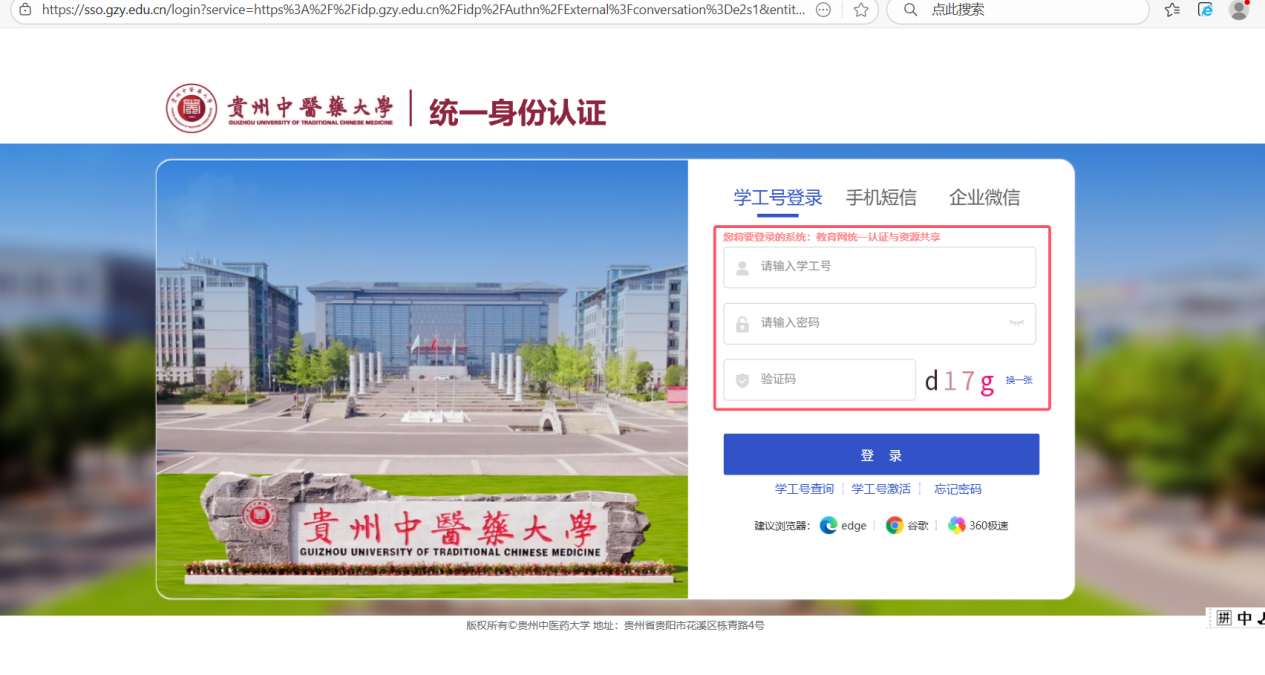Image resolution: width=1265 pixels, height=675 pixels.
Task: Click the IE compatibility mode icon
Action: [x=1206, y=10]
